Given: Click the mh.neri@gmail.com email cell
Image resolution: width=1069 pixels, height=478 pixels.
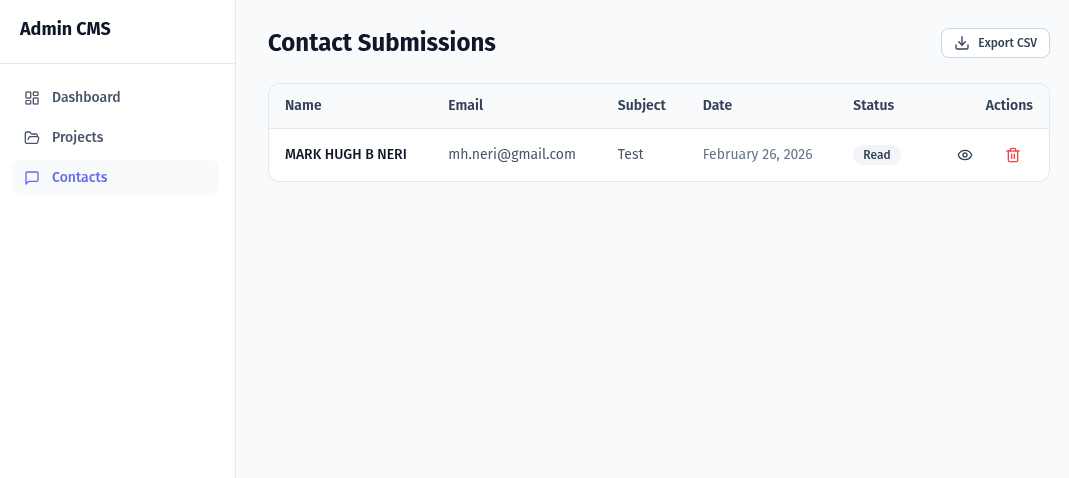Looking at the screenshot, I should click(x=512, y=155).
